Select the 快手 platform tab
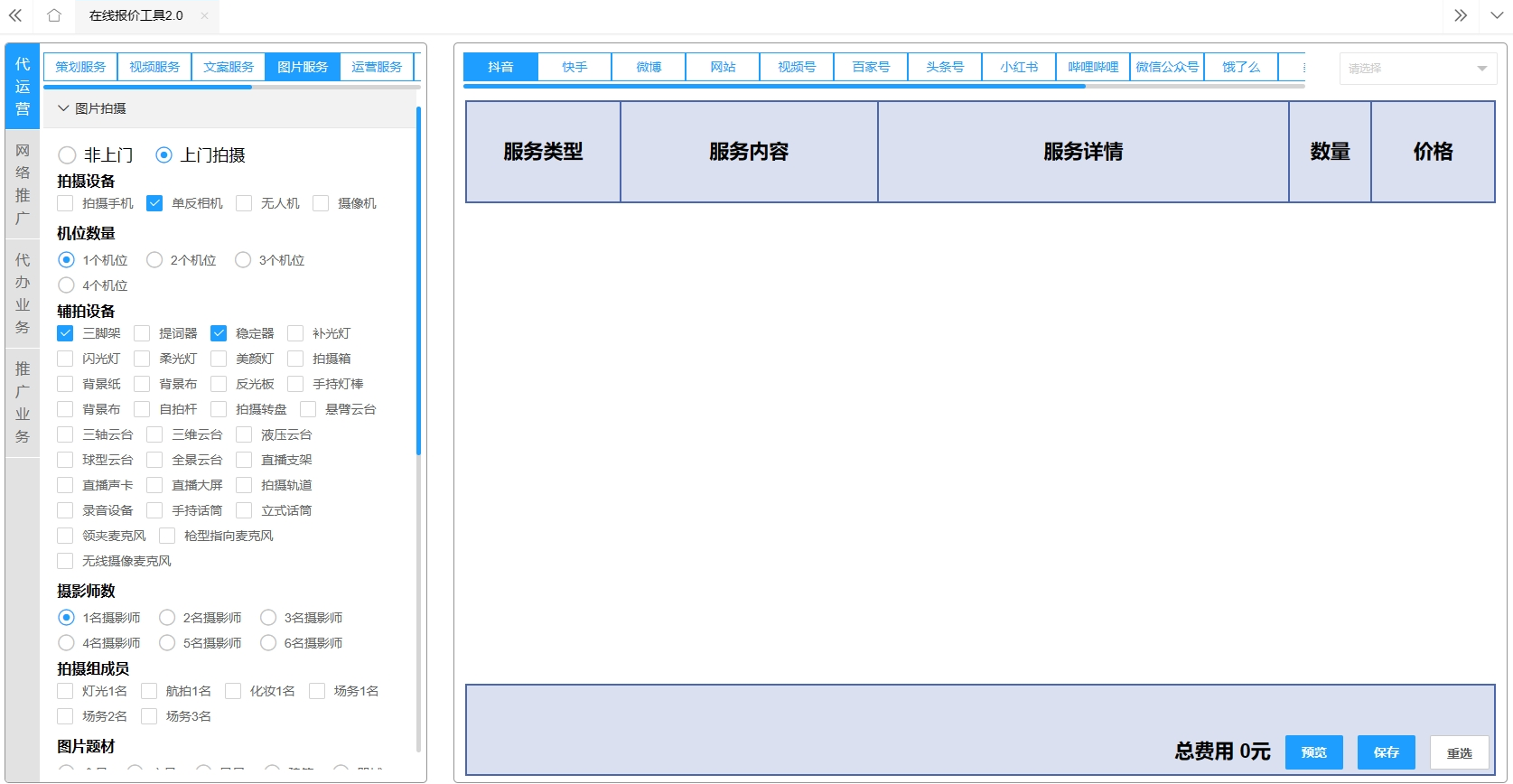 point(574,67)
